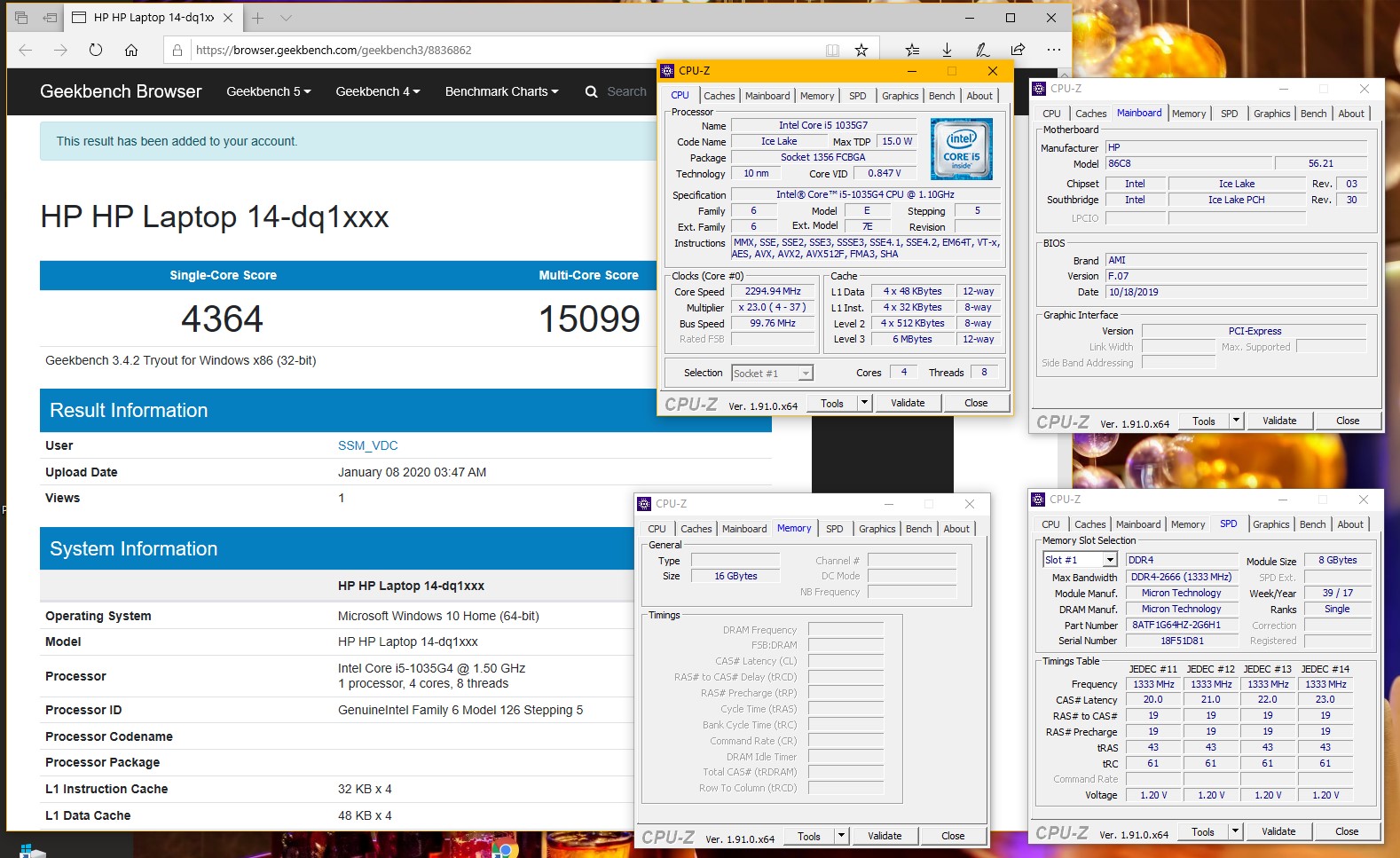This screenshot has height=858, width=1400.
Task: Expand Tools arrow in Mainboard window
Action: 1236,421
